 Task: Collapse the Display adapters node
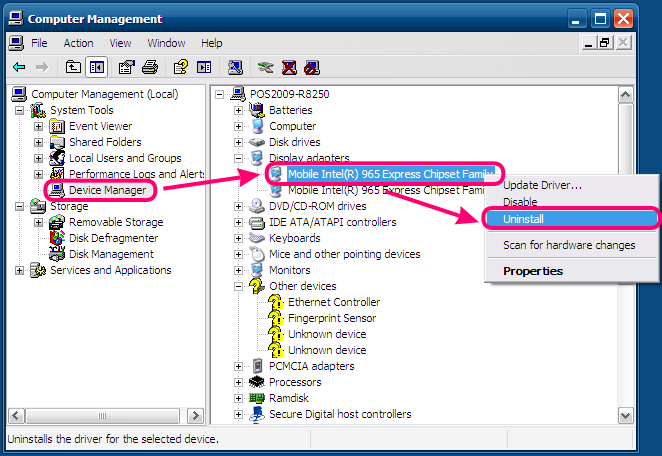coord(239,158)
